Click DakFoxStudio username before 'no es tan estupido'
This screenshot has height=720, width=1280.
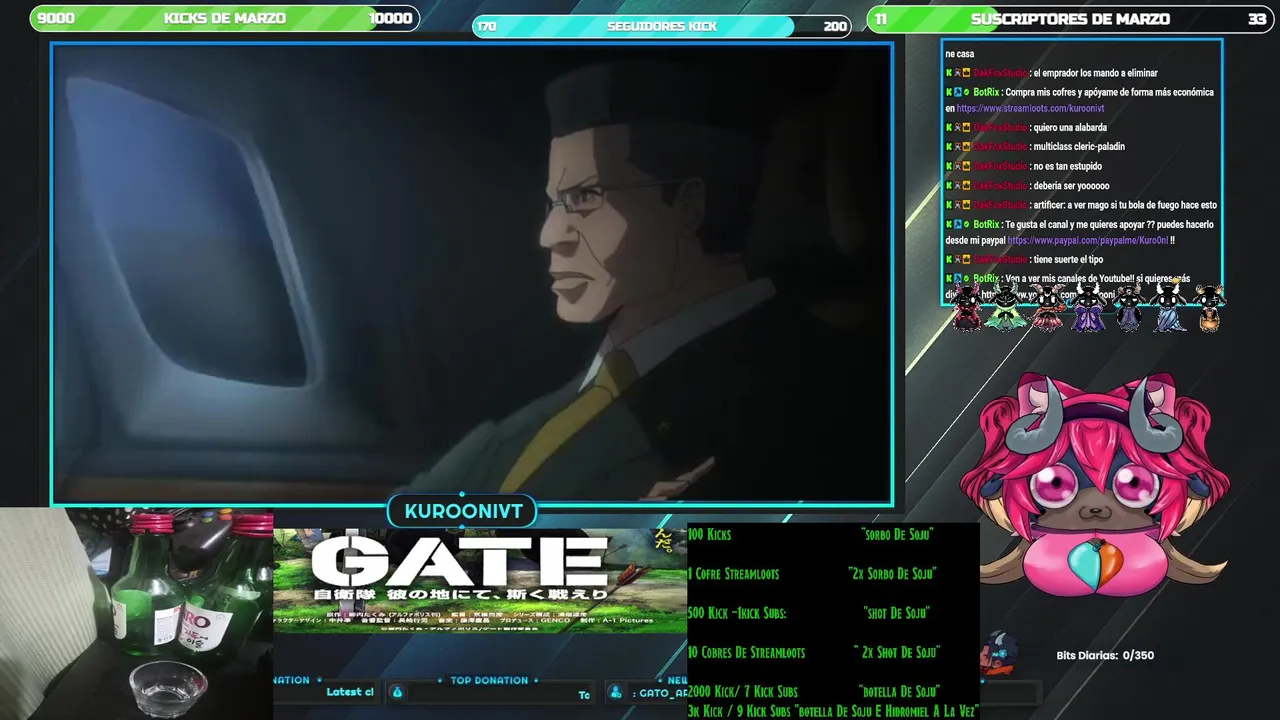[x=1000, y=167]
